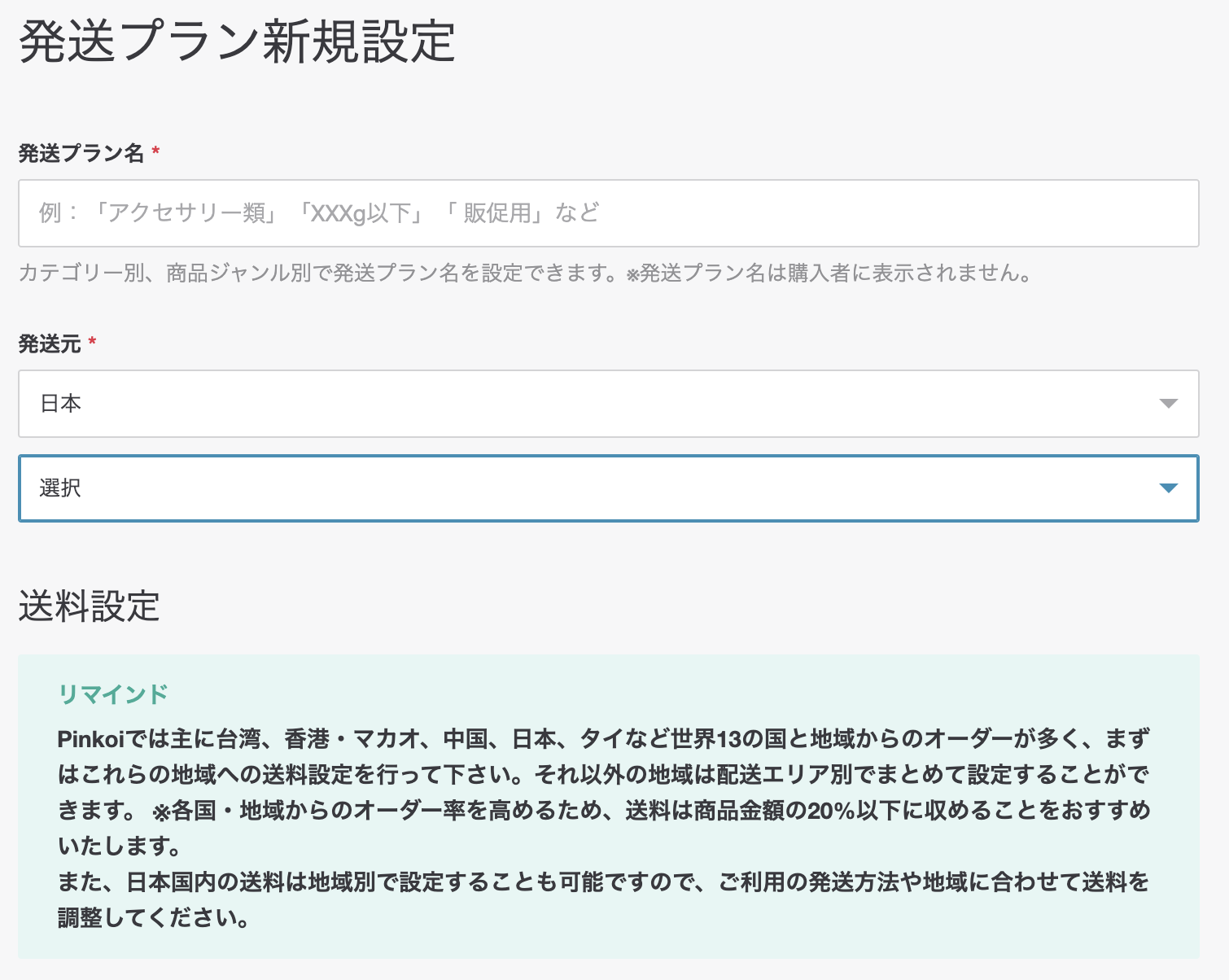Click the green リマインド title
1229x980 pixels.
coord(113,694)
